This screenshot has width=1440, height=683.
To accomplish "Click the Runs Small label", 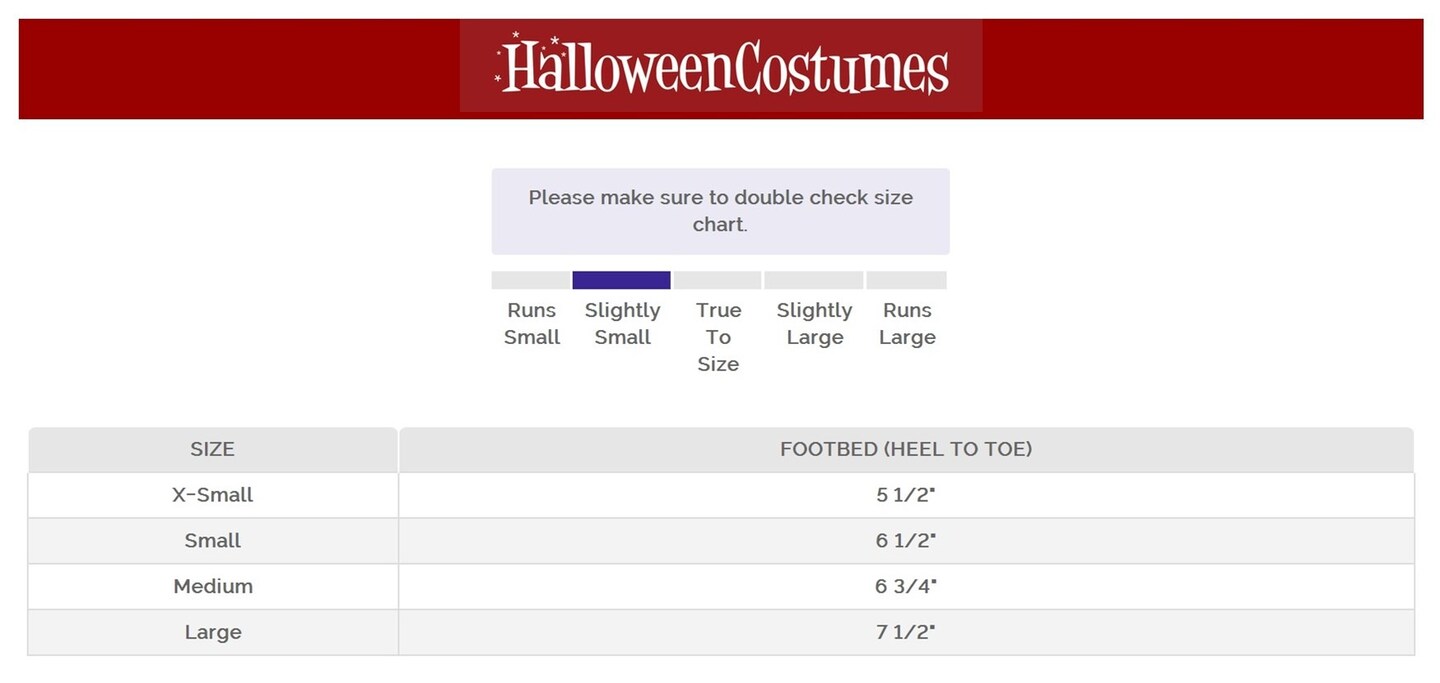I will [x=531, y=324].
